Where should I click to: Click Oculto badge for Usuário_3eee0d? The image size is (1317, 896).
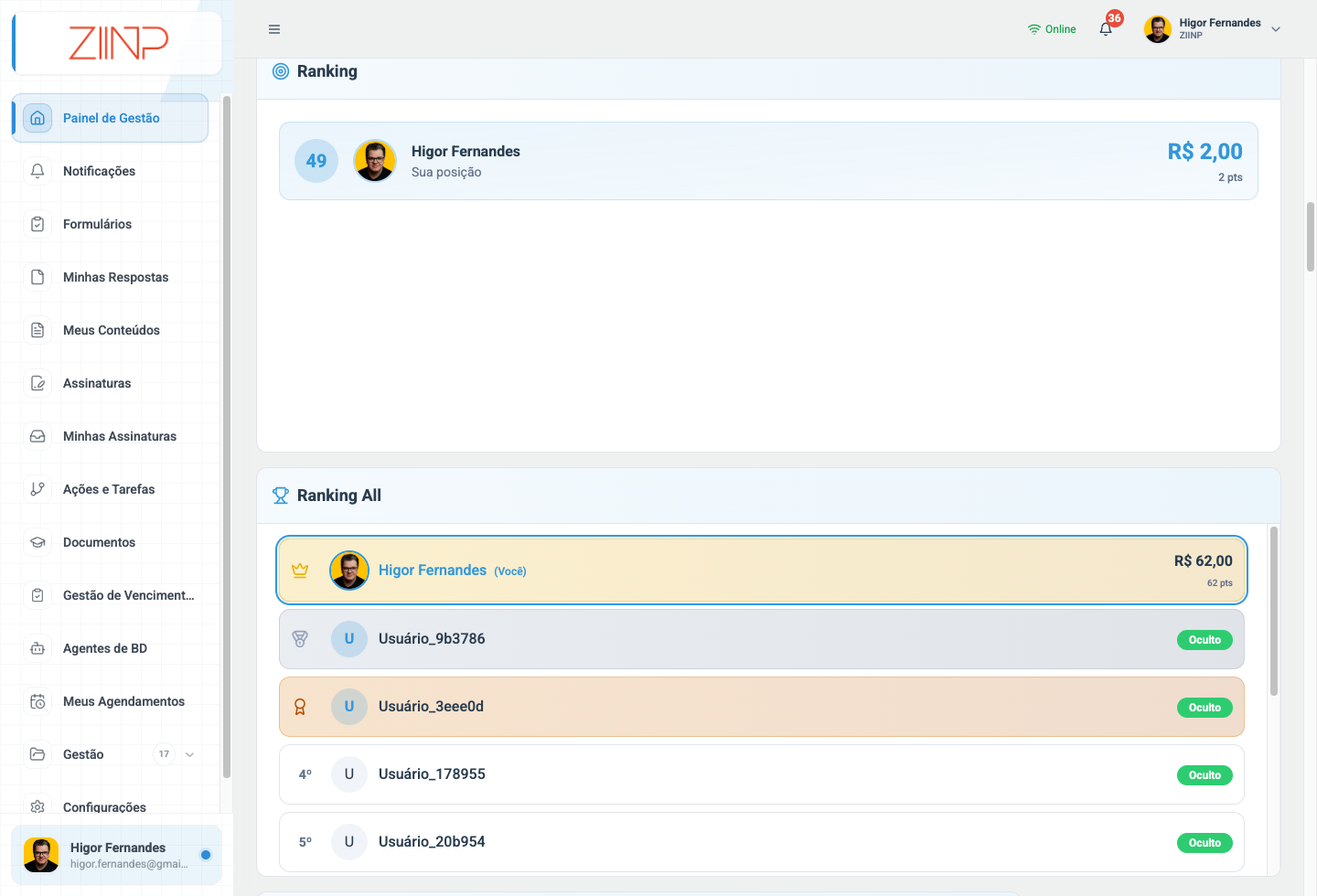coord(1205,708)
